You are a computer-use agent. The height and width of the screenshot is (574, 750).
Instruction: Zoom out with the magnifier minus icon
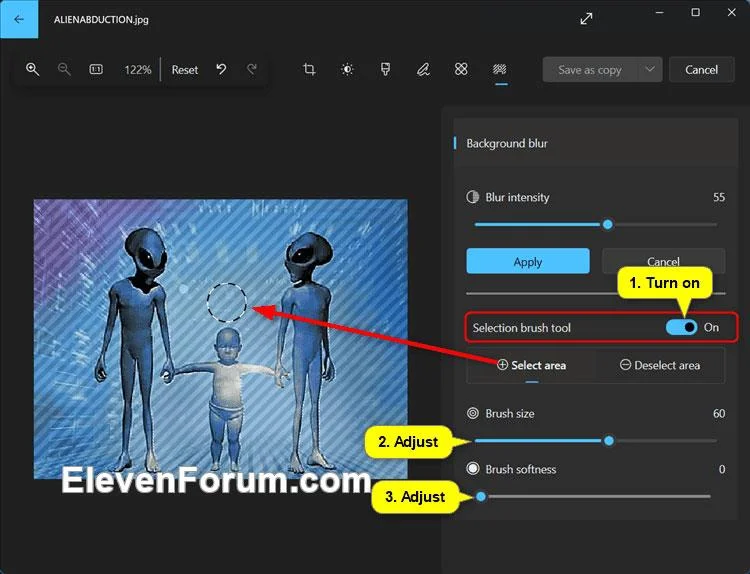(64, 69)
